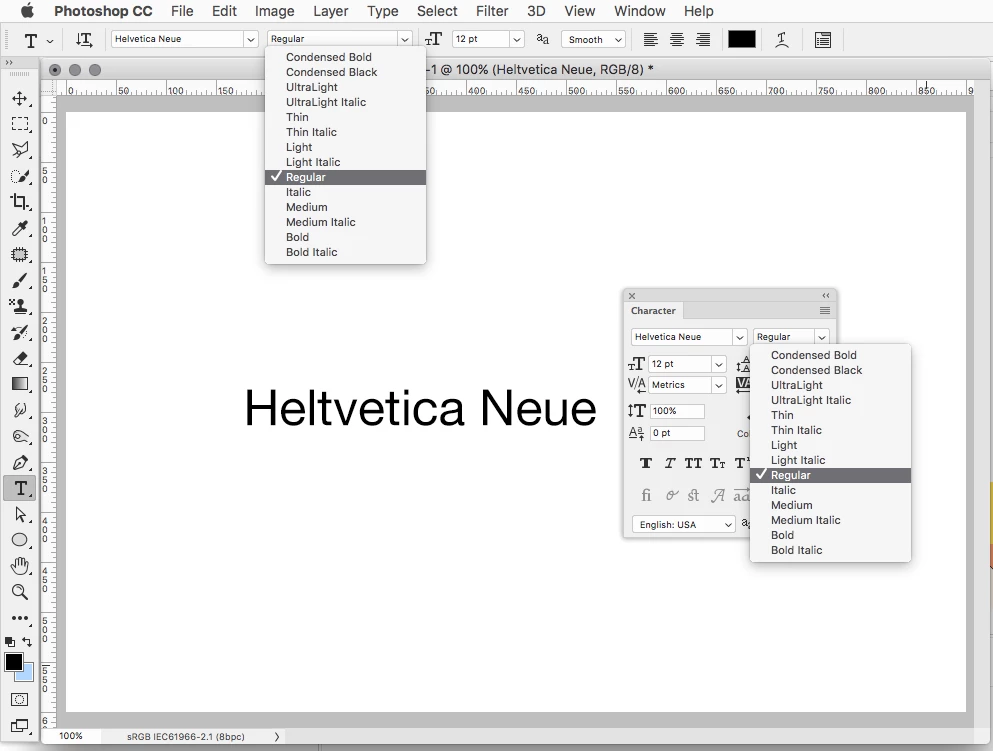Select the Brush tool
The image size is (993, 751).
click(20, 281)
